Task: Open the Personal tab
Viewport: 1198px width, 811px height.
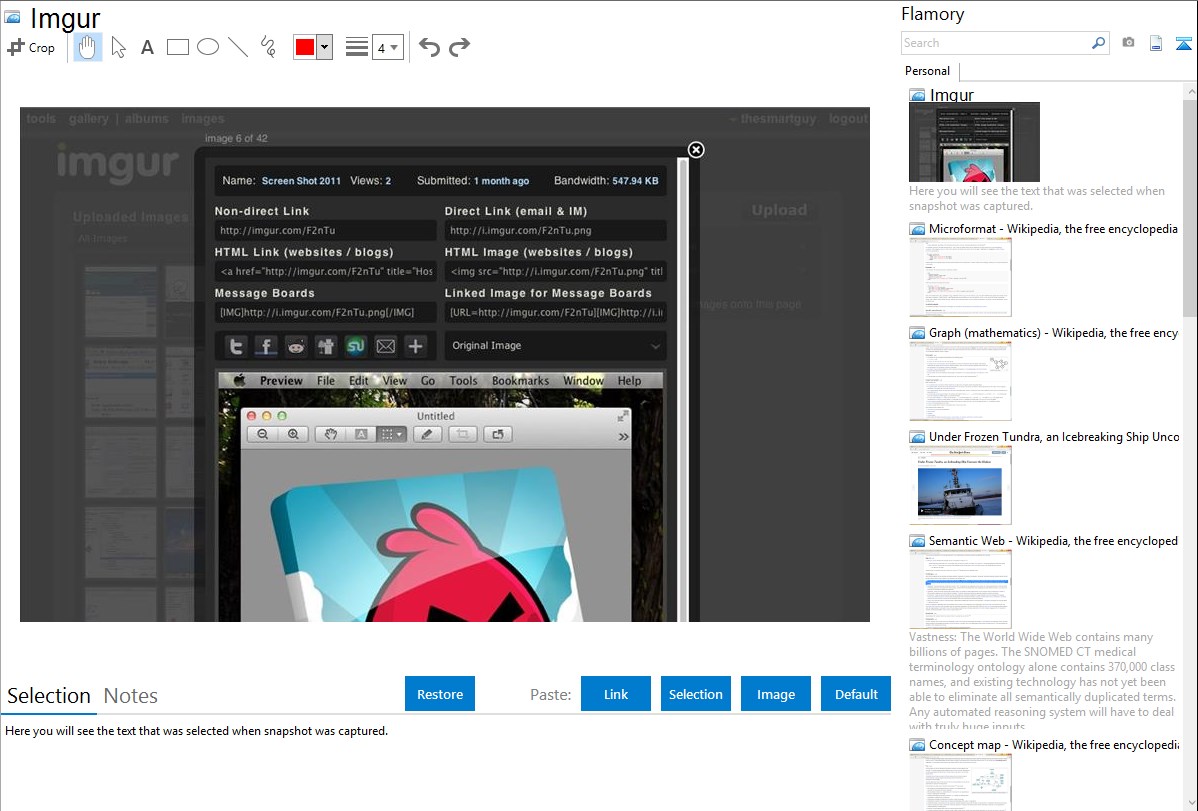Action: click(x=928, y=71)
